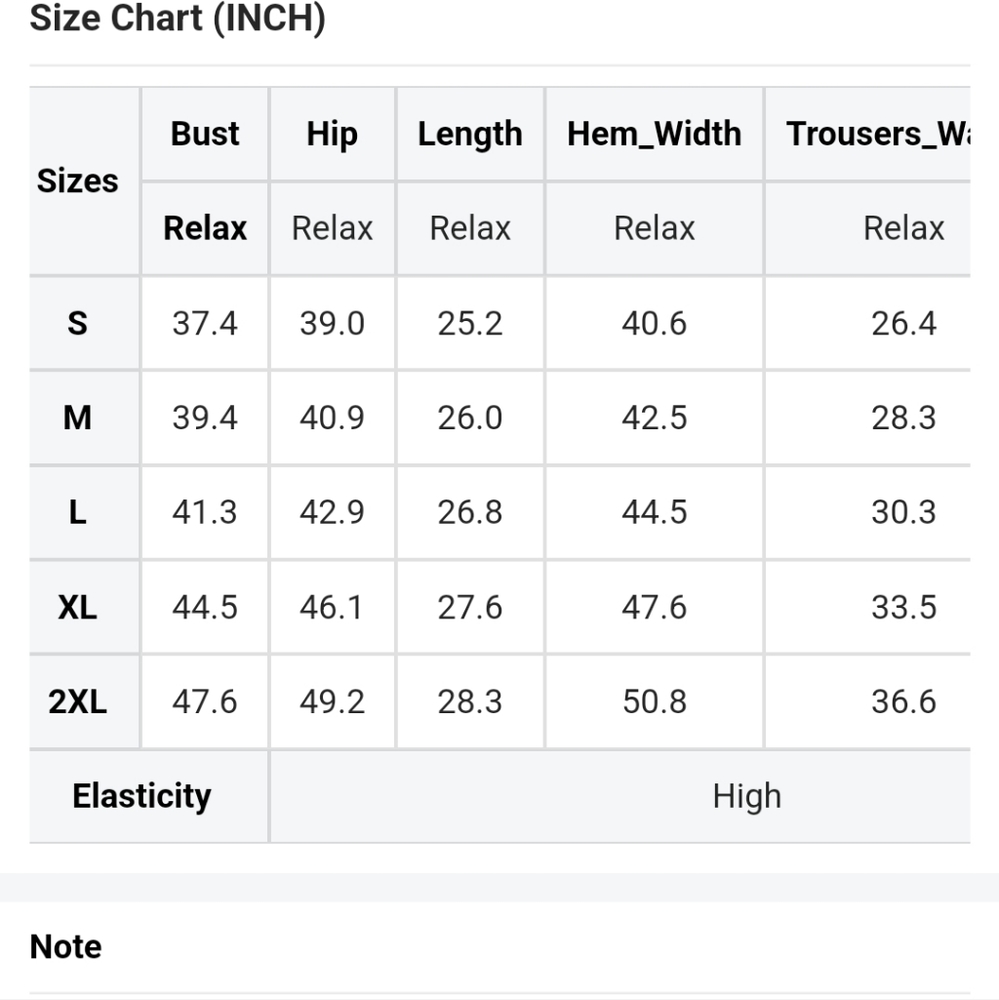Click the XL size row label
Image resolution: width=999 pixels, height=1000 pixels.
pyautogui.click(x=78, y=607)
